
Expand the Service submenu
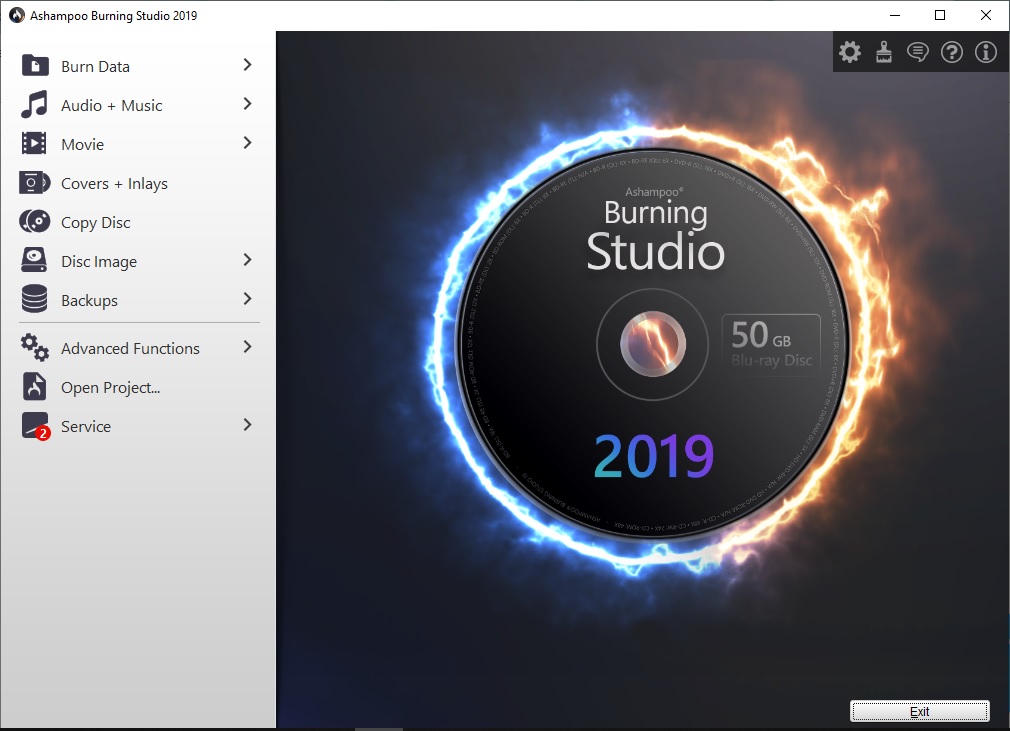coord(248,425)
